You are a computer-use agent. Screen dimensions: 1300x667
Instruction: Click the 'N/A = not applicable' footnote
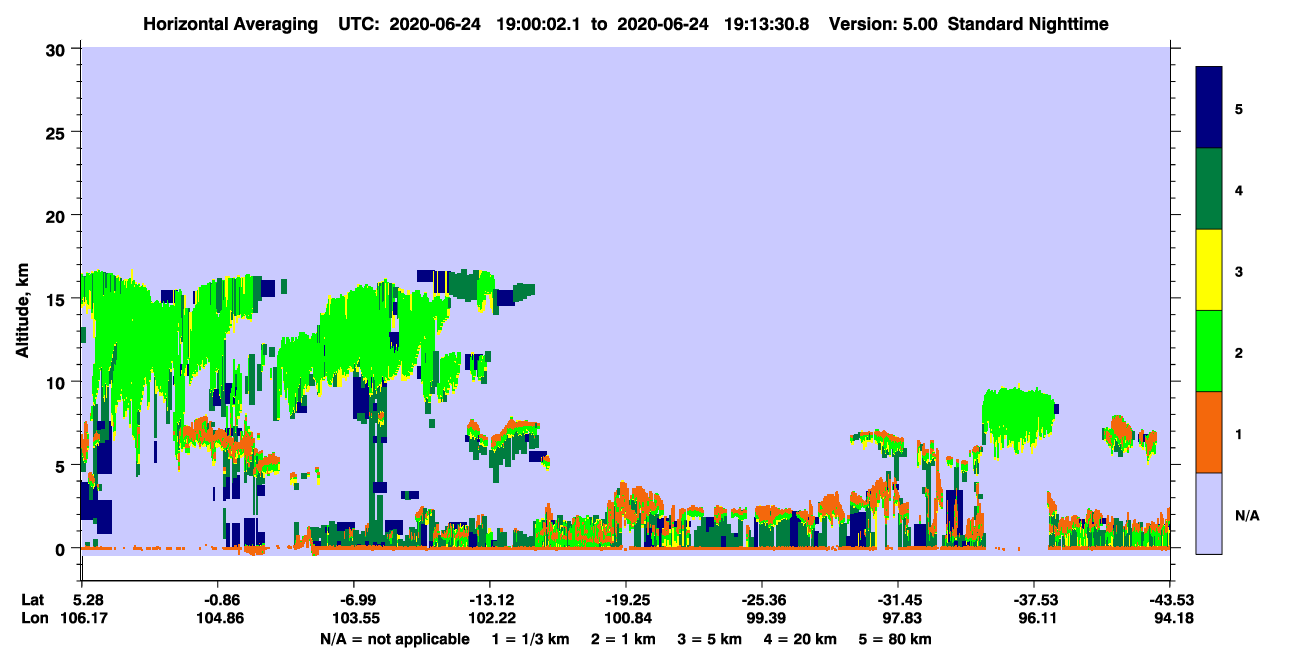click(394, 639)
